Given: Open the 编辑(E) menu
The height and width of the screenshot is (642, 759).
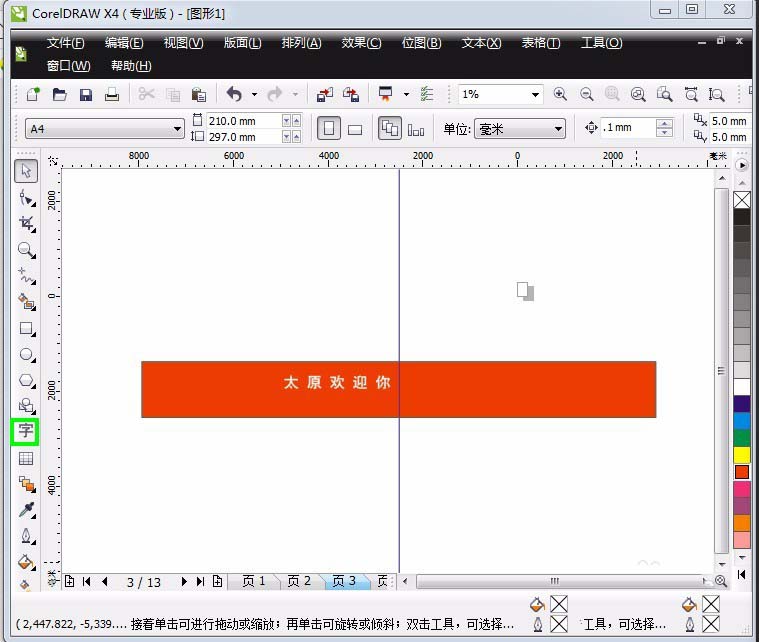Looking at the screenshot, I should click(x=124, y=43).
